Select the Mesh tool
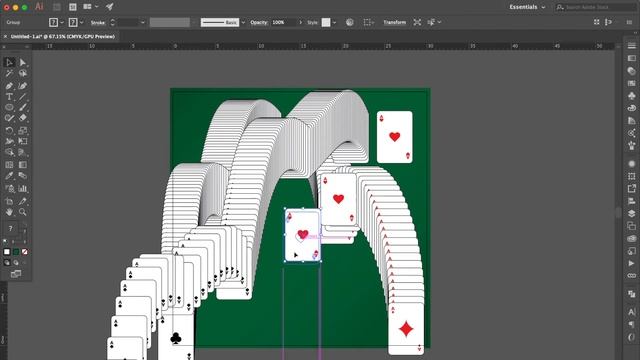 (x=9, y=165)
